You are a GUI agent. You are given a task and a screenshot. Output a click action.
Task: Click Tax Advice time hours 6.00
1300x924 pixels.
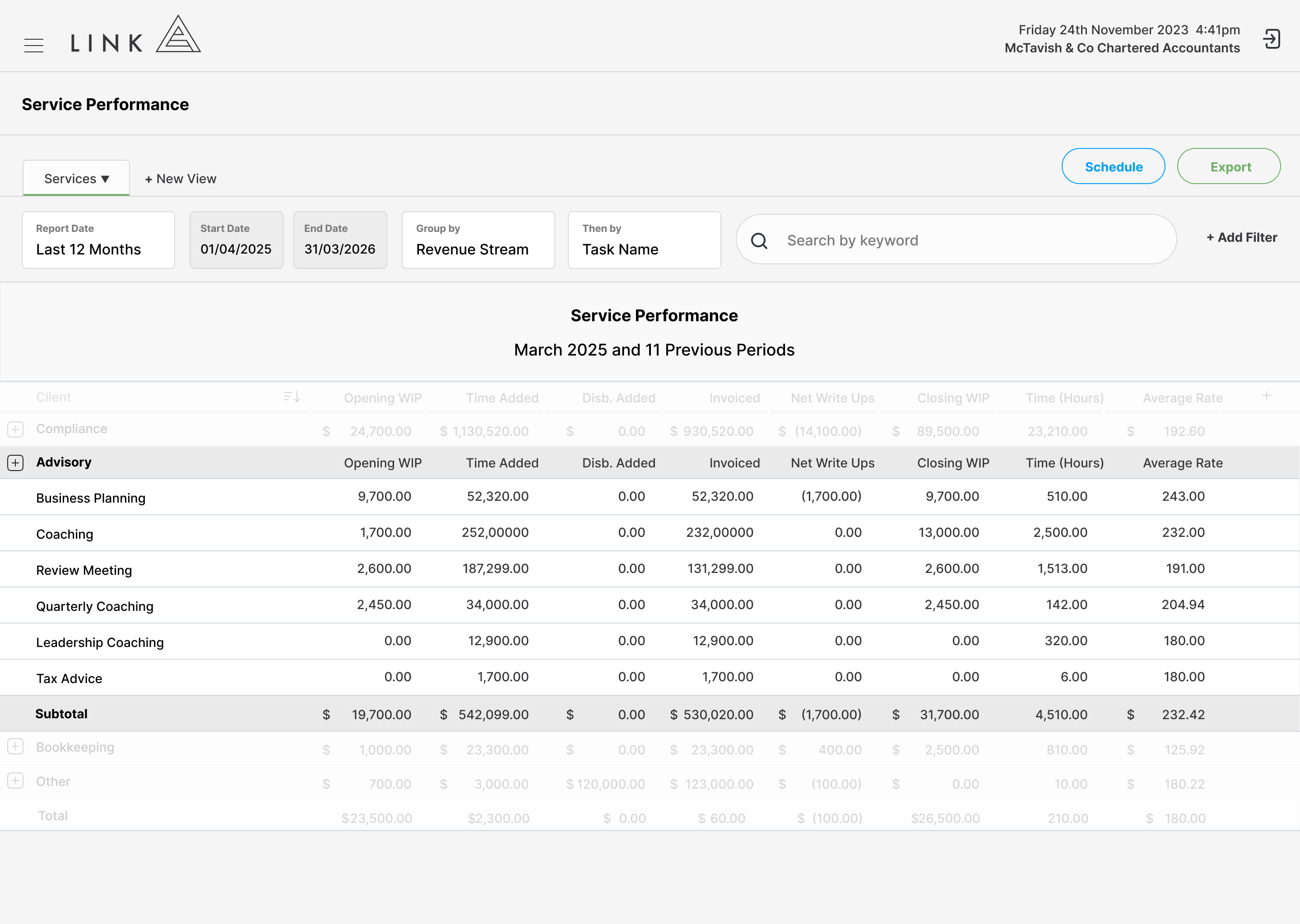[x=1073, y=677]
